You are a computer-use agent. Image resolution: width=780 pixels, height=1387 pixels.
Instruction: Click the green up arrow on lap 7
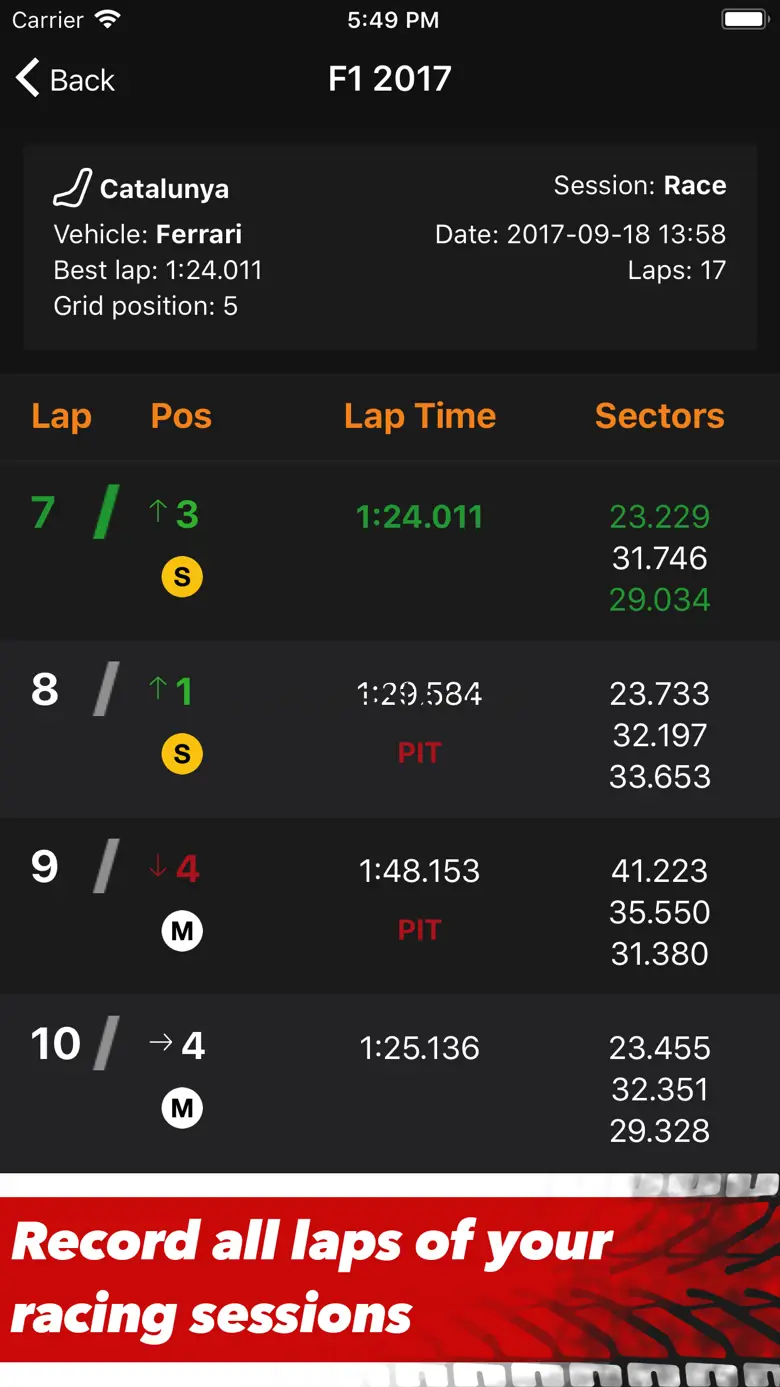(x=157, y=513)
